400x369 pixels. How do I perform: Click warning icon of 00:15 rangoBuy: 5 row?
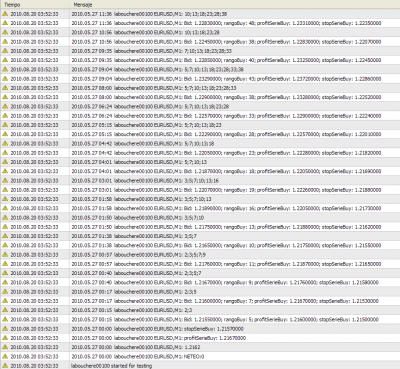point(5,319)
